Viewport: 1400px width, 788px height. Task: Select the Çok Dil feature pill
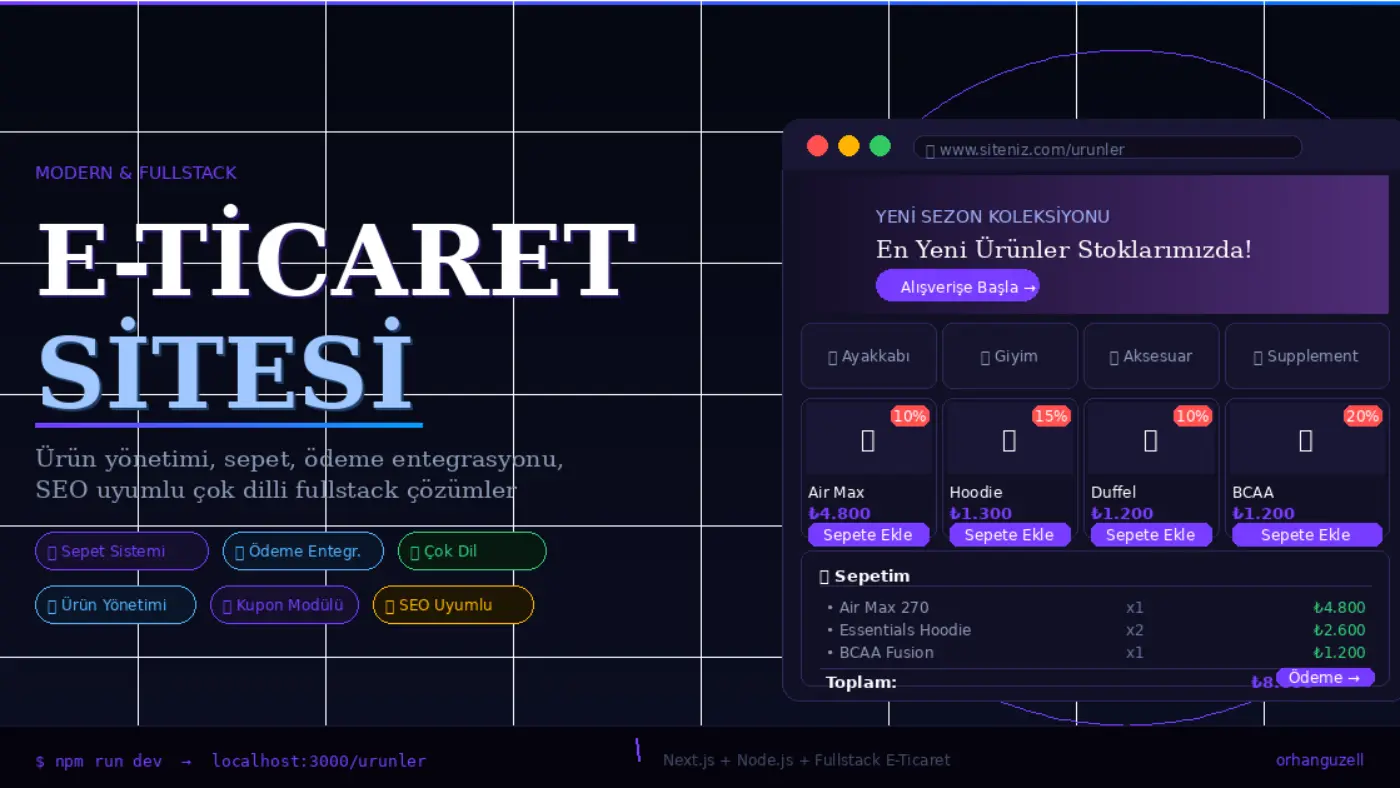472,551
